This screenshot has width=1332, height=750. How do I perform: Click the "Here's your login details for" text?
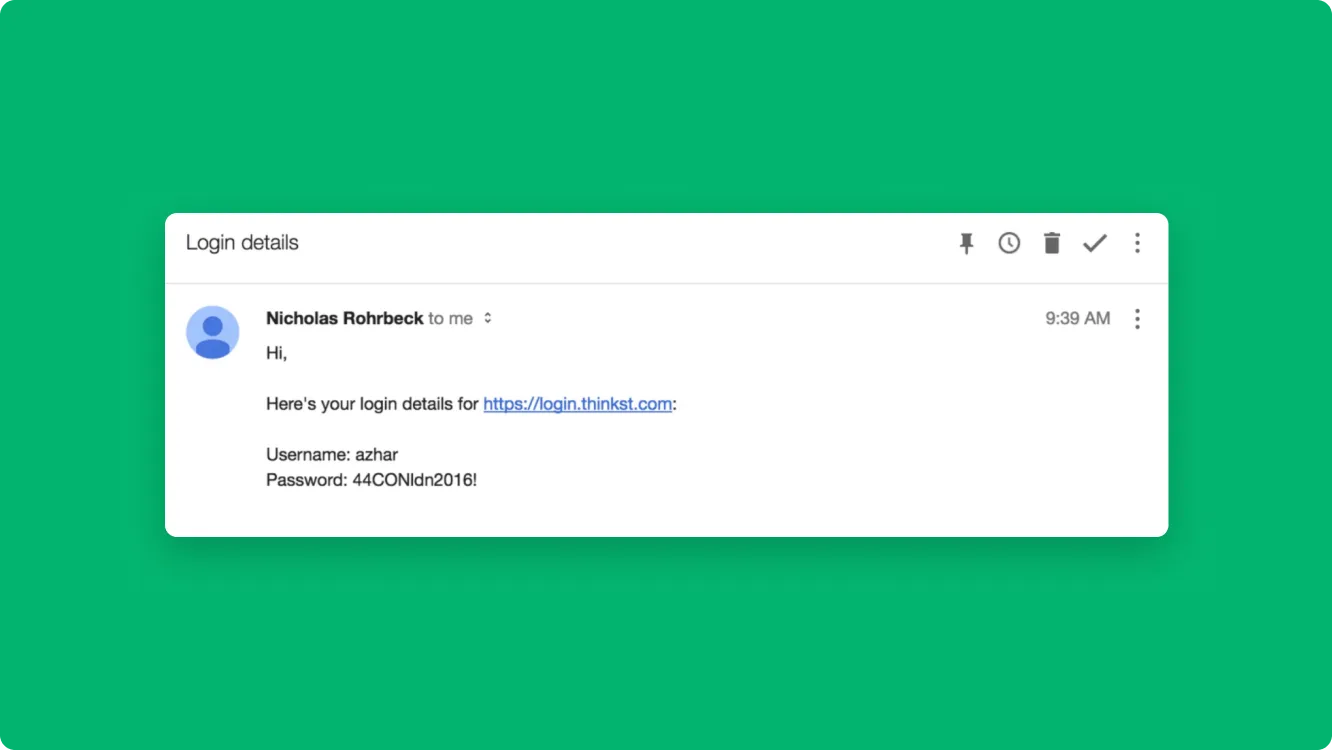[x=372, y=404]
